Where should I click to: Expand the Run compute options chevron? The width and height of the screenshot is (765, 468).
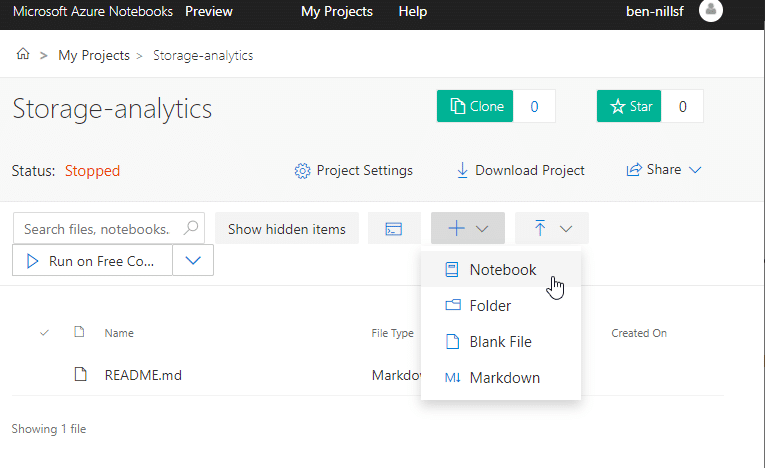point(193,260)
